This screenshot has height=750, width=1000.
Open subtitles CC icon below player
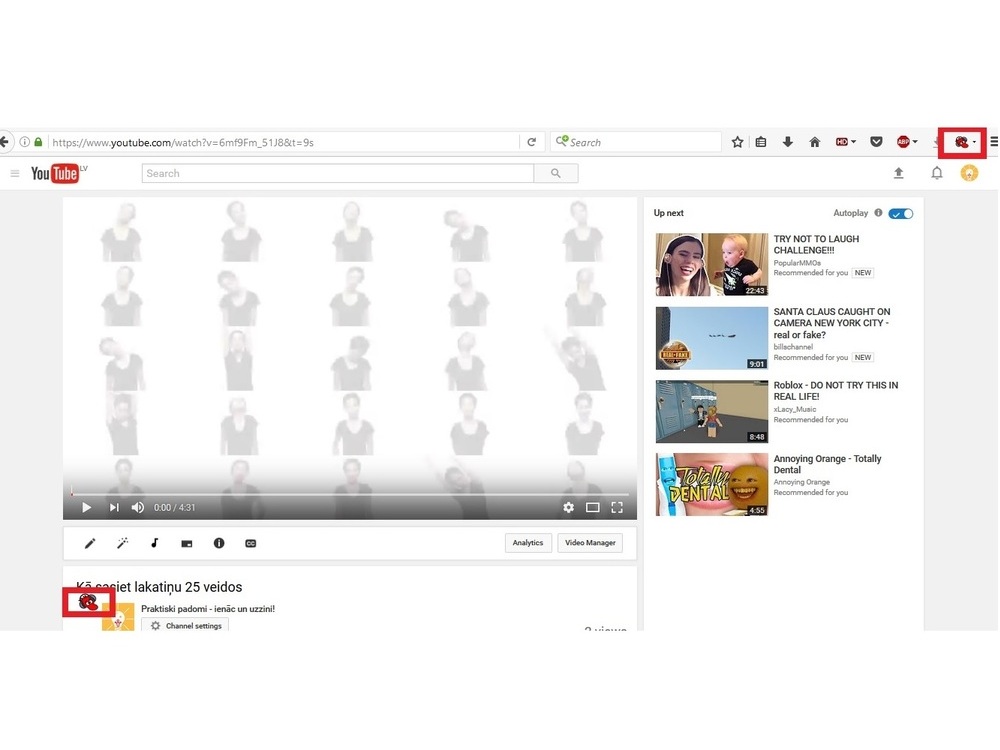click(251, 543)
